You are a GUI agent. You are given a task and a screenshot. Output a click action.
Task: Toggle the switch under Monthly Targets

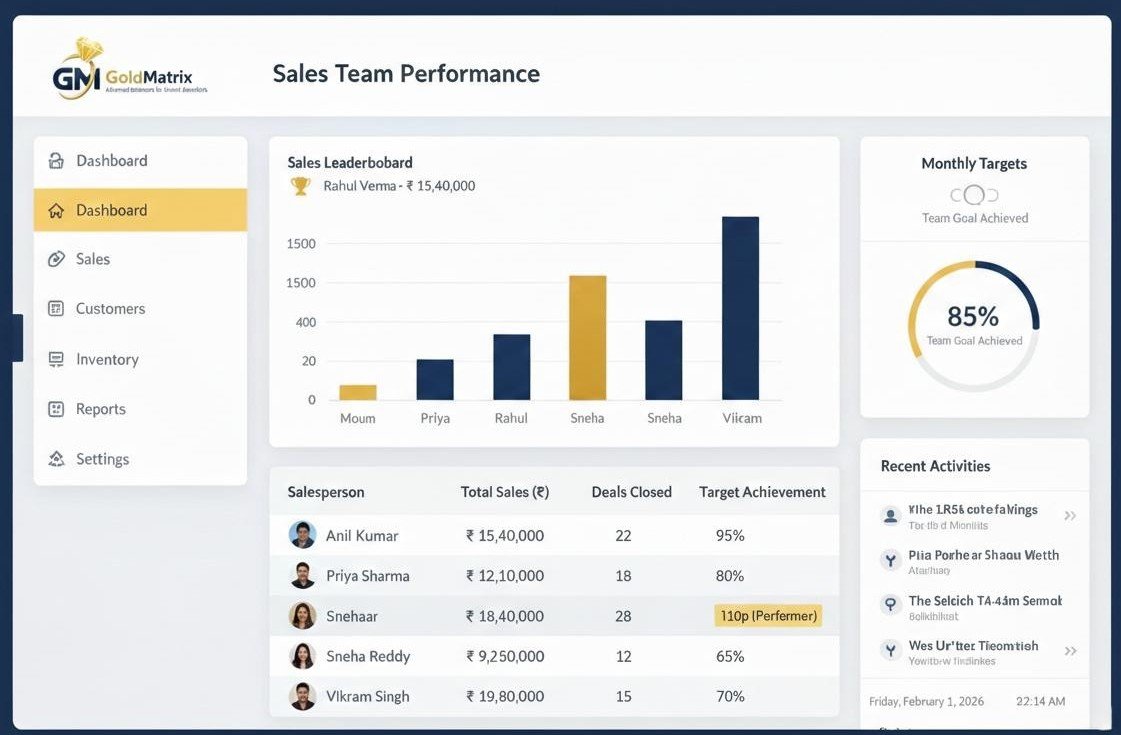974,195
